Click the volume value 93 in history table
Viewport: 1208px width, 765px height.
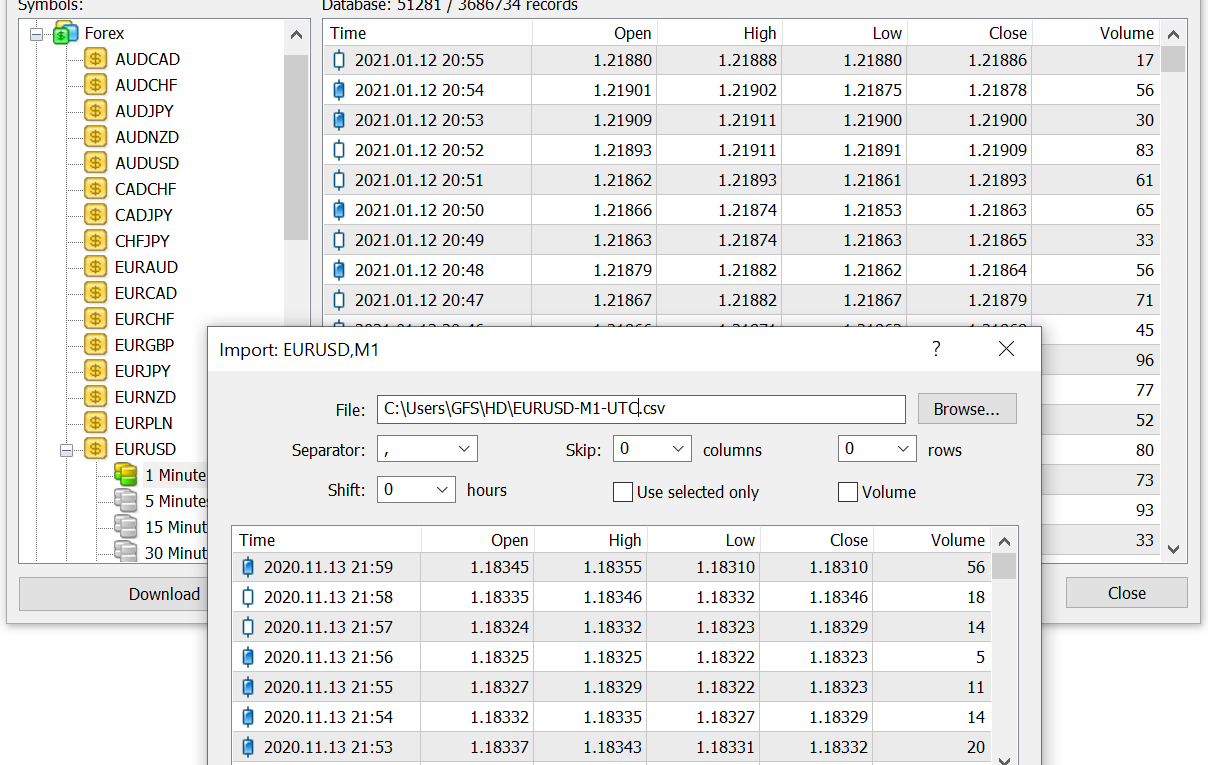1145,510
